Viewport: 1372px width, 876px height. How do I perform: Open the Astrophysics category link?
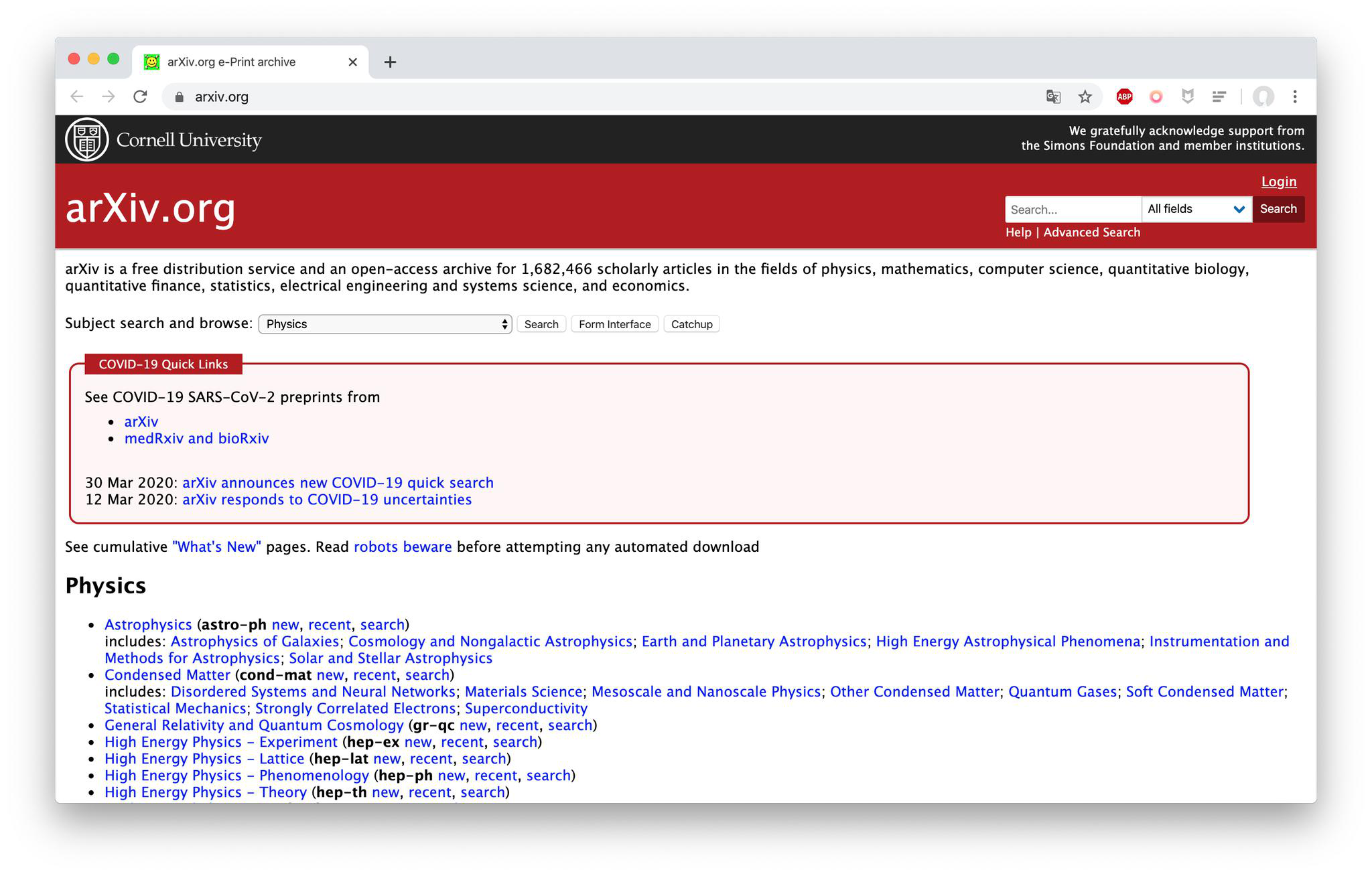148,625
